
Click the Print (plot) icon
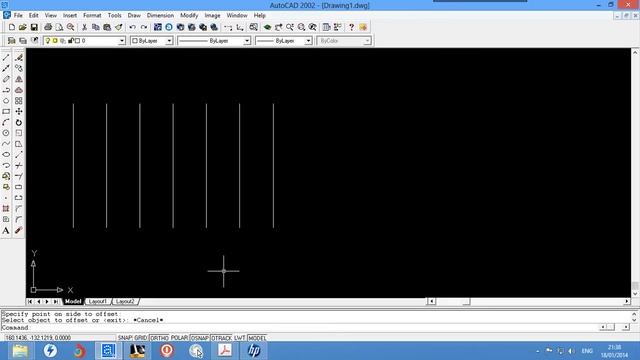48,27
